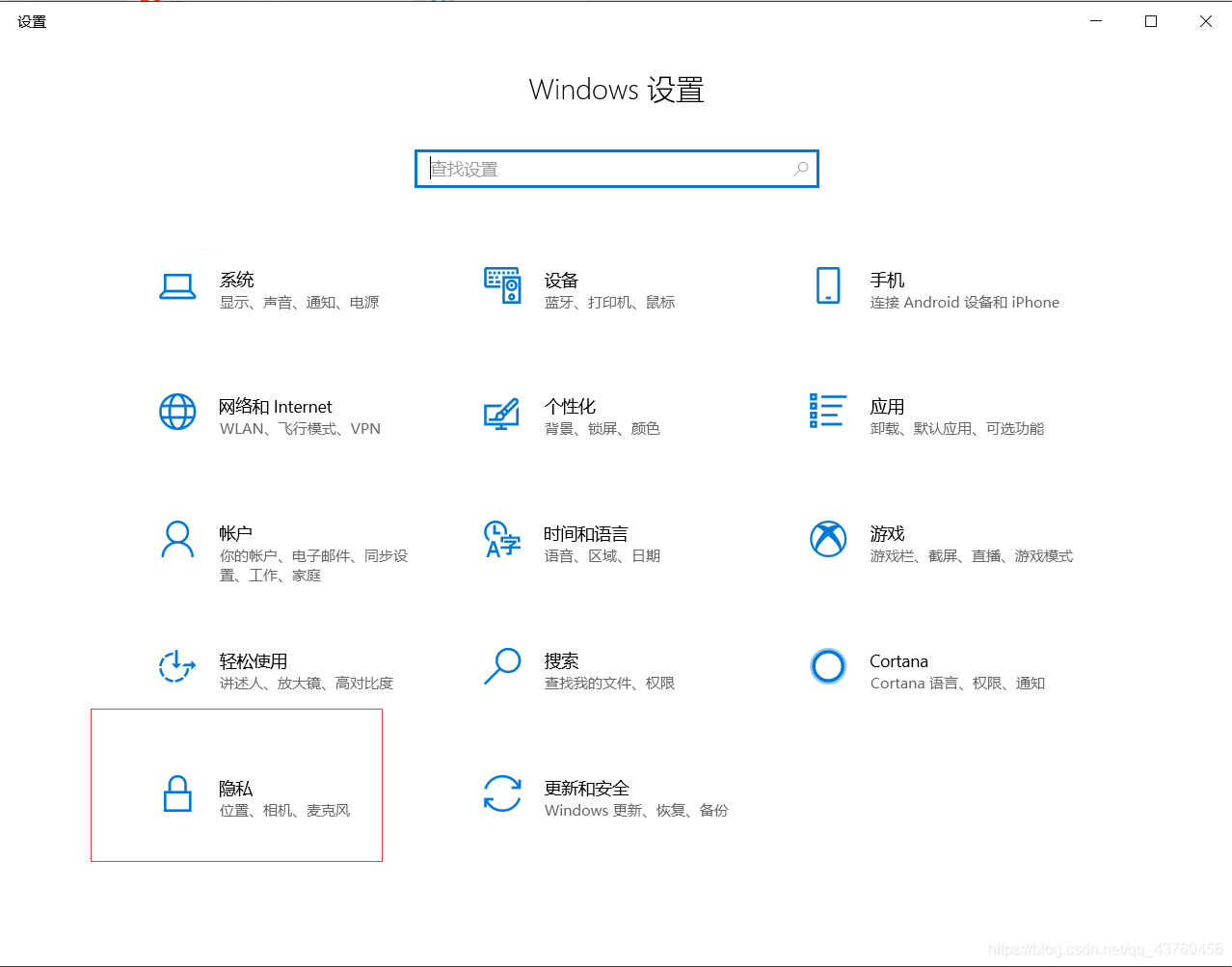Click the magnifier icon in the search box
1232x967 pixels.
(800, 169)
